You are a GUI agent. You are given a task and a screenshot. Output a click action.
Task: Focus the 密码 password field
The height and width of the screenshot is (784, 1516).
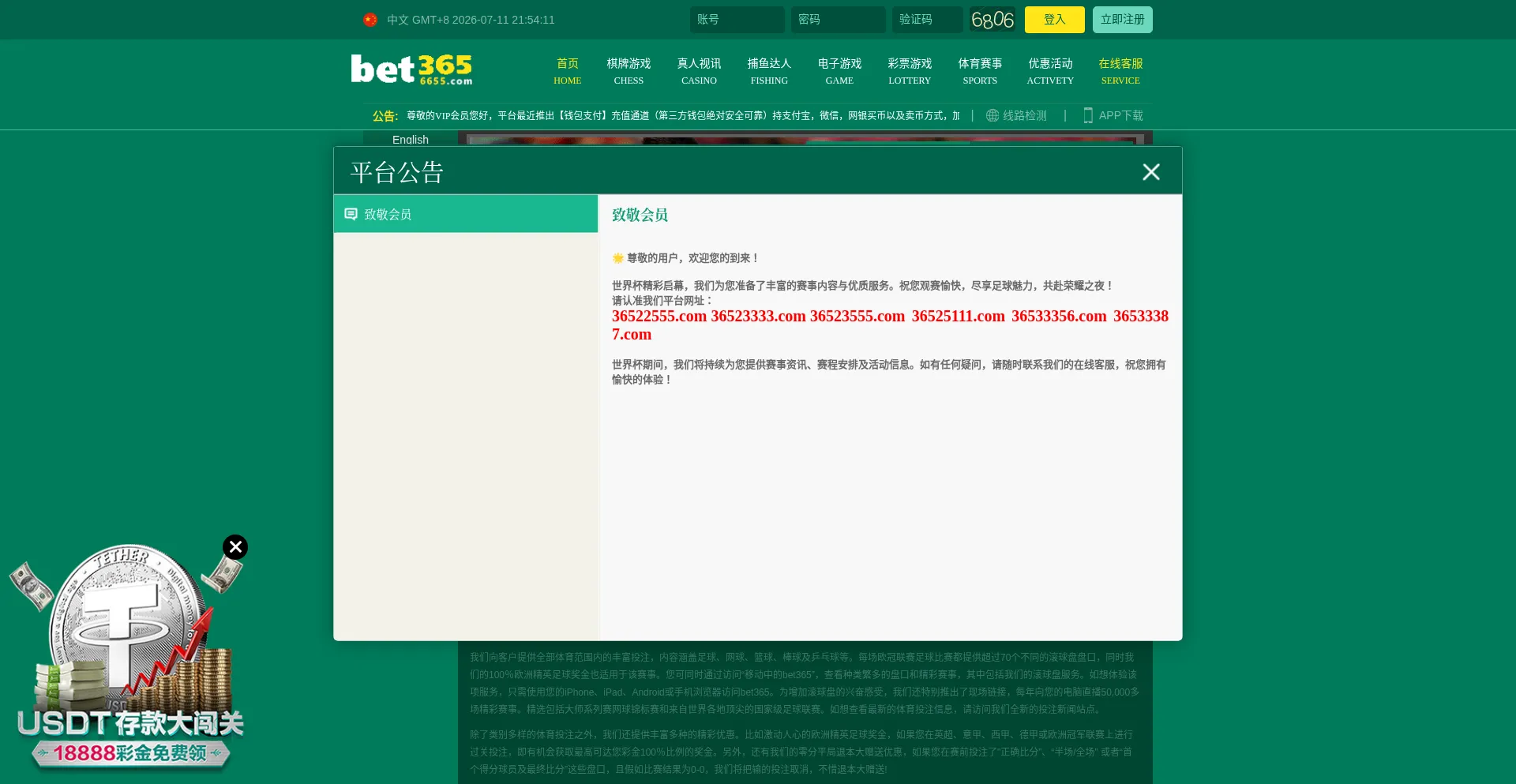click(839, 20)
